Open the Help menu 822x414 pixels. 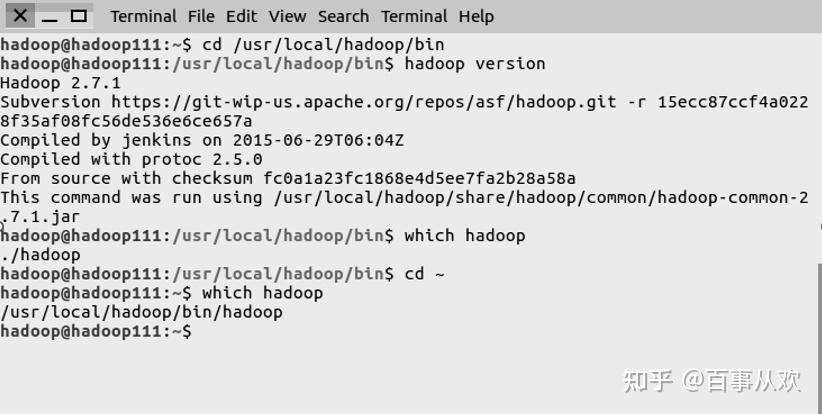(x=476, y=16)
